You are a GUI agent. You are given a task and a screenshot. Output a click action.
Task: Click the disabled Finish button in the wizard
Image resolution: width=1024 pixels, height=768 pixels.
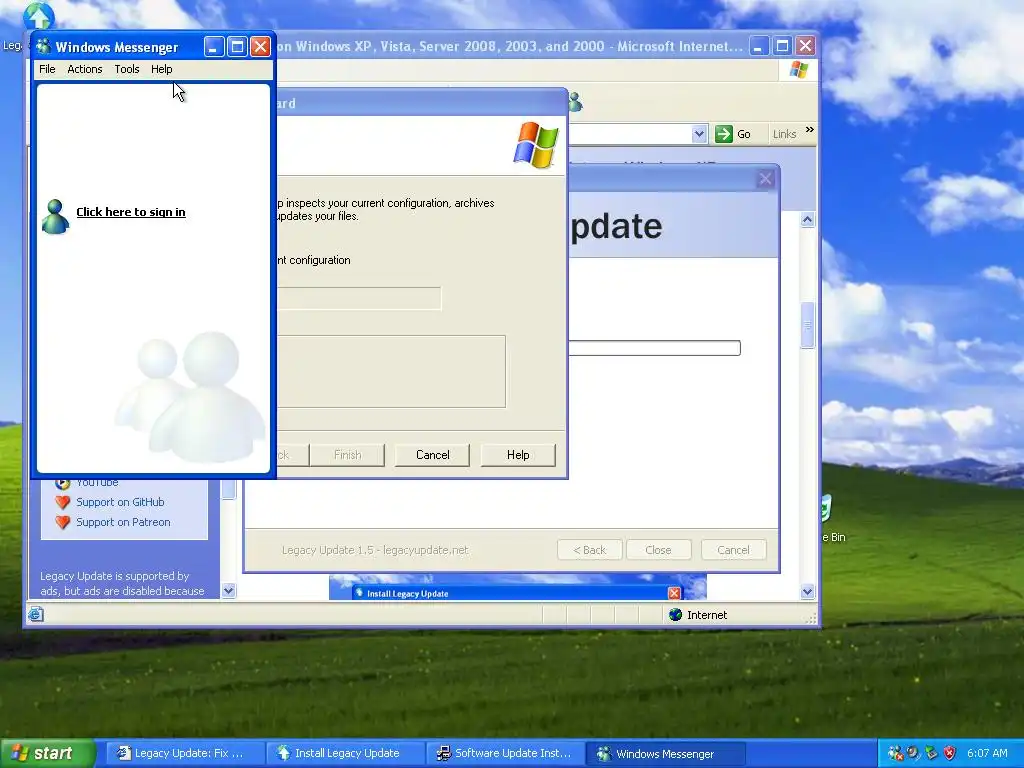[x=347, y=455]
